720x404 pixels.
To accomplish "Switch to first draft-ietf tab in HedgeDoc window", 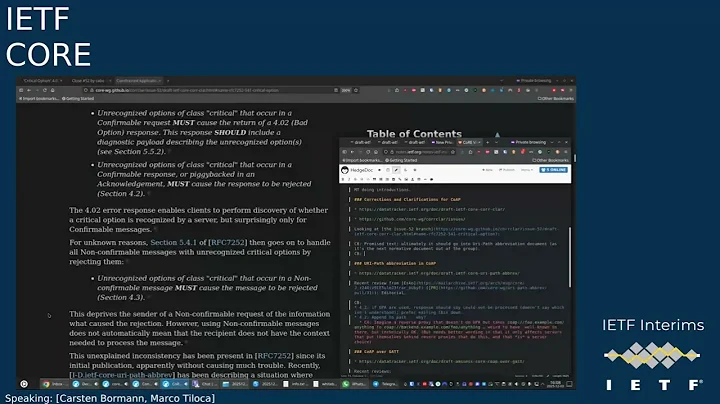I will pos(363,142).
